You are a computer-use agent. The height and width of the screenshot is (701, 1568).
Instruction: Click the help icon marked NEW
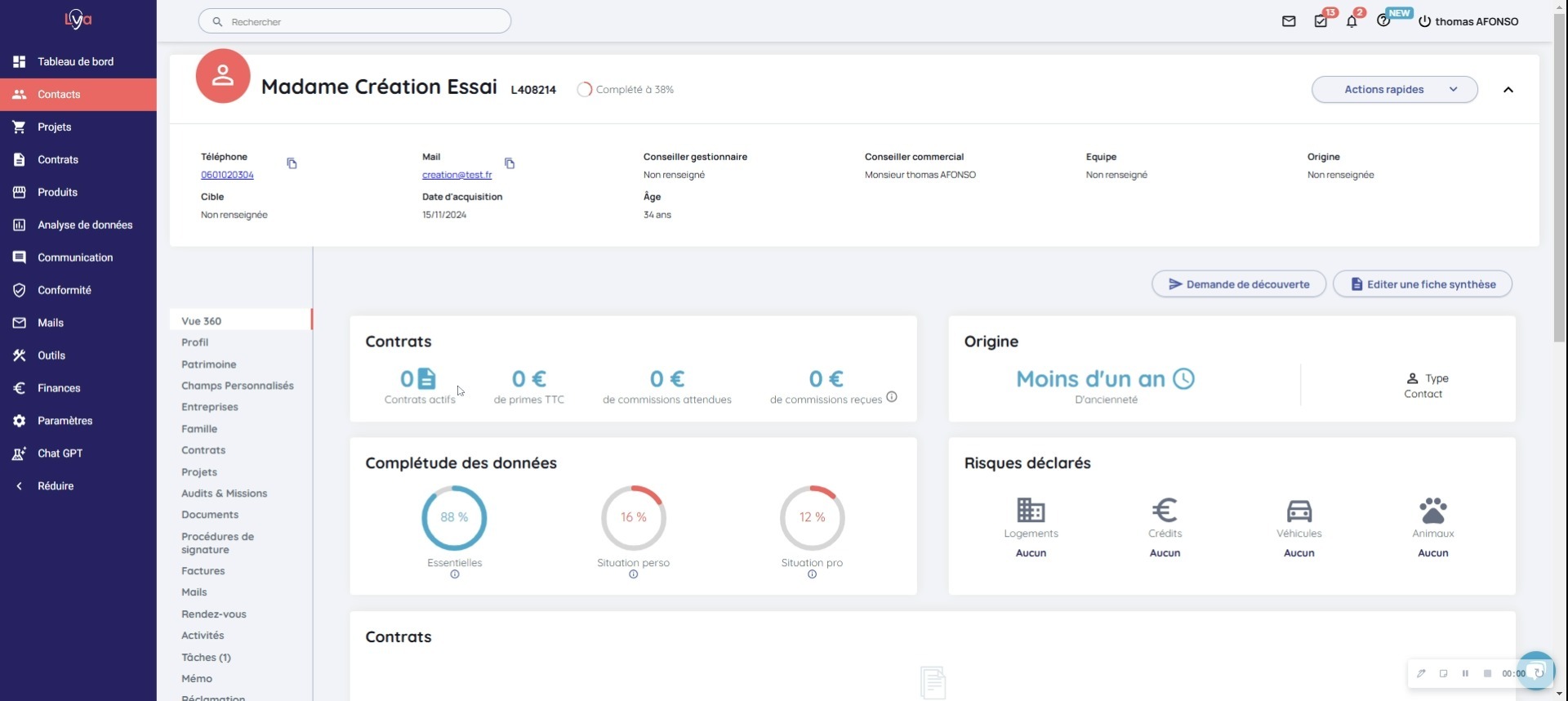click(x=1383, y=21)
